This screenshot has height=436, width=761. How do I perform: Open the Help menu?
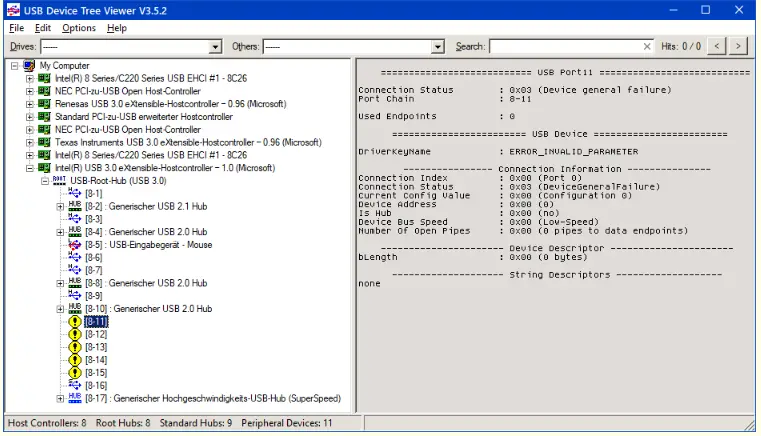116,28
